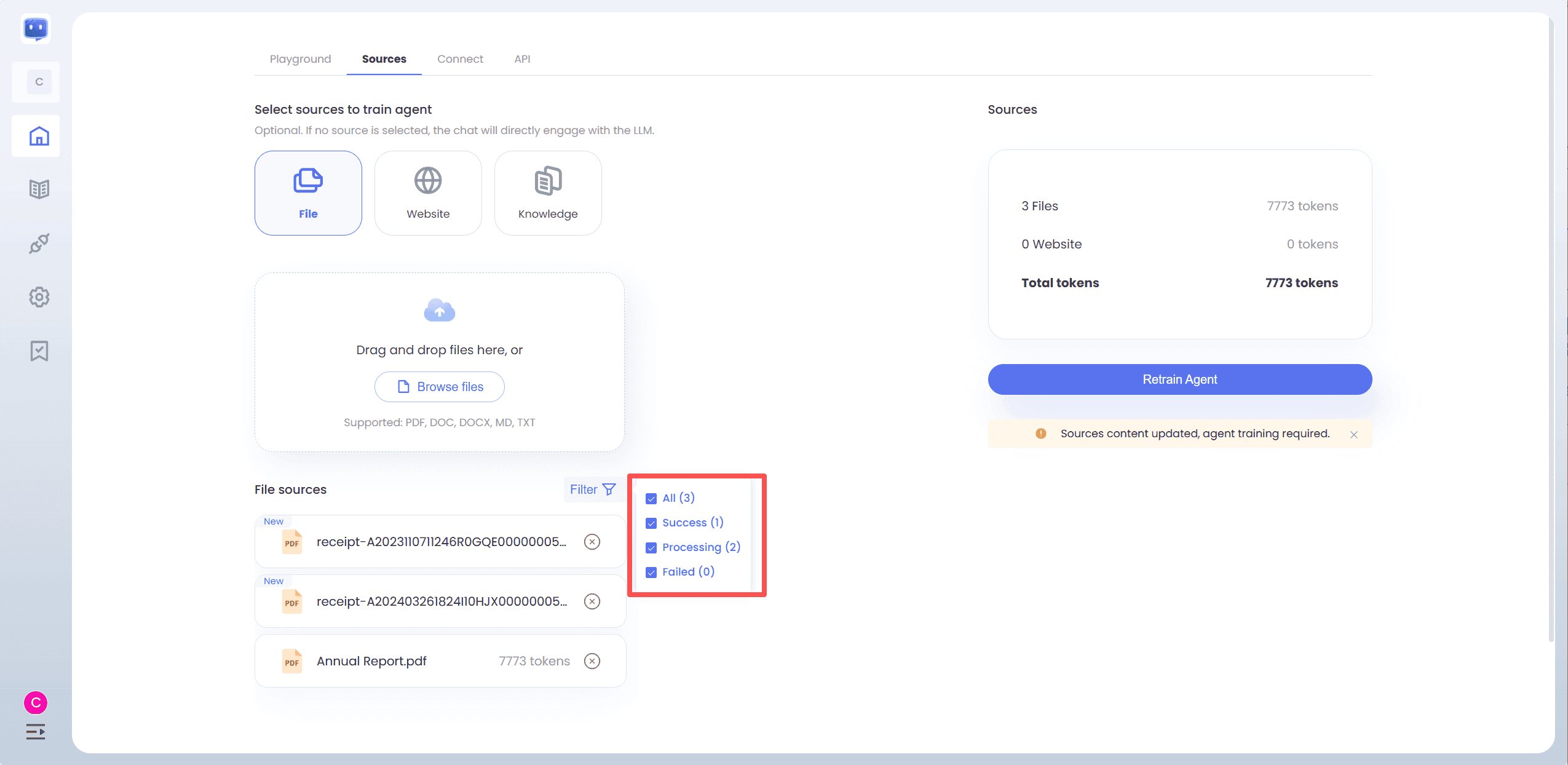
Task: Open the Filter dropdown for file sources
Action: 592,490
